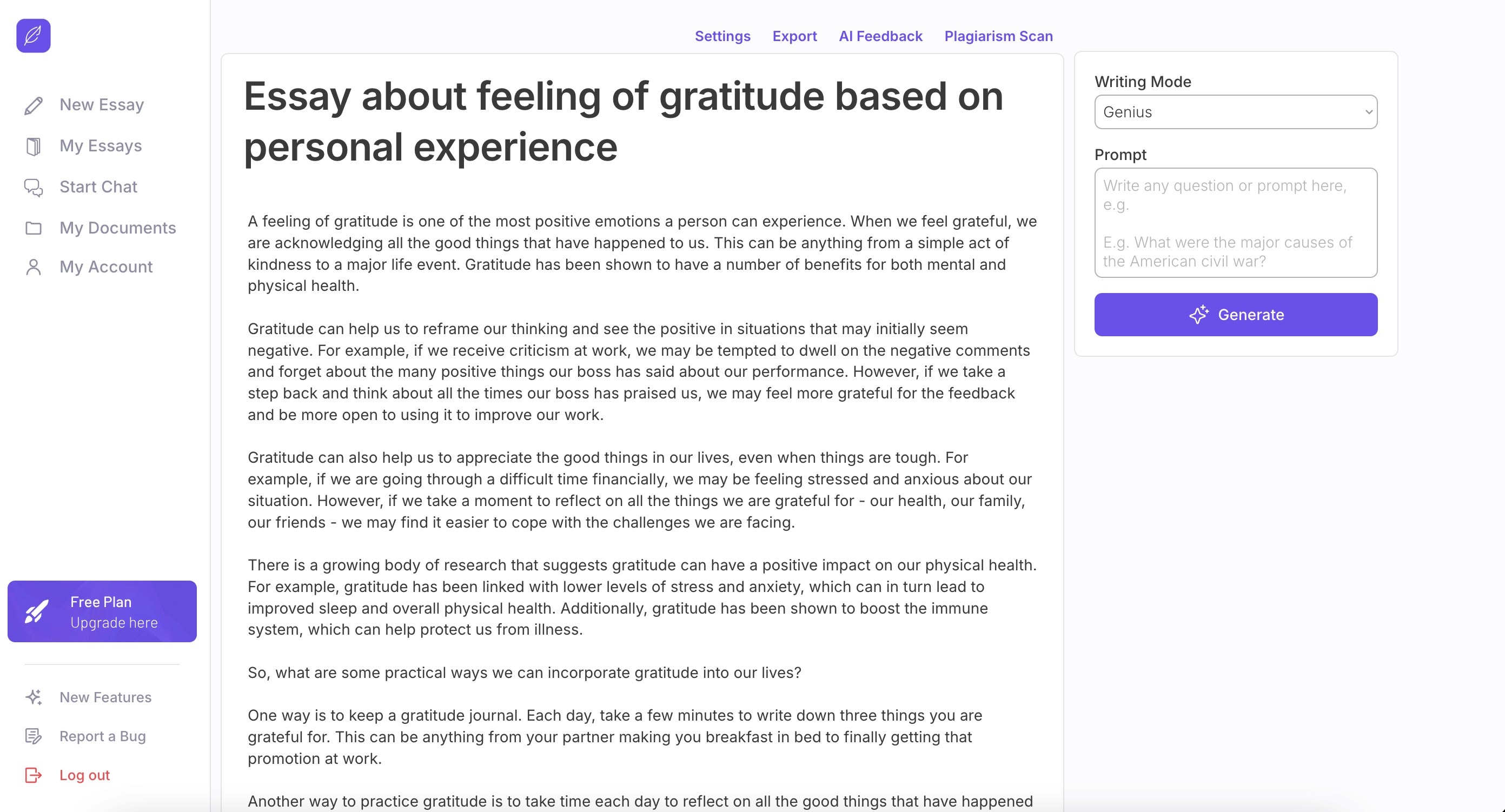The height and width of the screenshot is (812, 1505).
Task: Click the chat bubbles icon for Start Chat
Action: (34, 187)
